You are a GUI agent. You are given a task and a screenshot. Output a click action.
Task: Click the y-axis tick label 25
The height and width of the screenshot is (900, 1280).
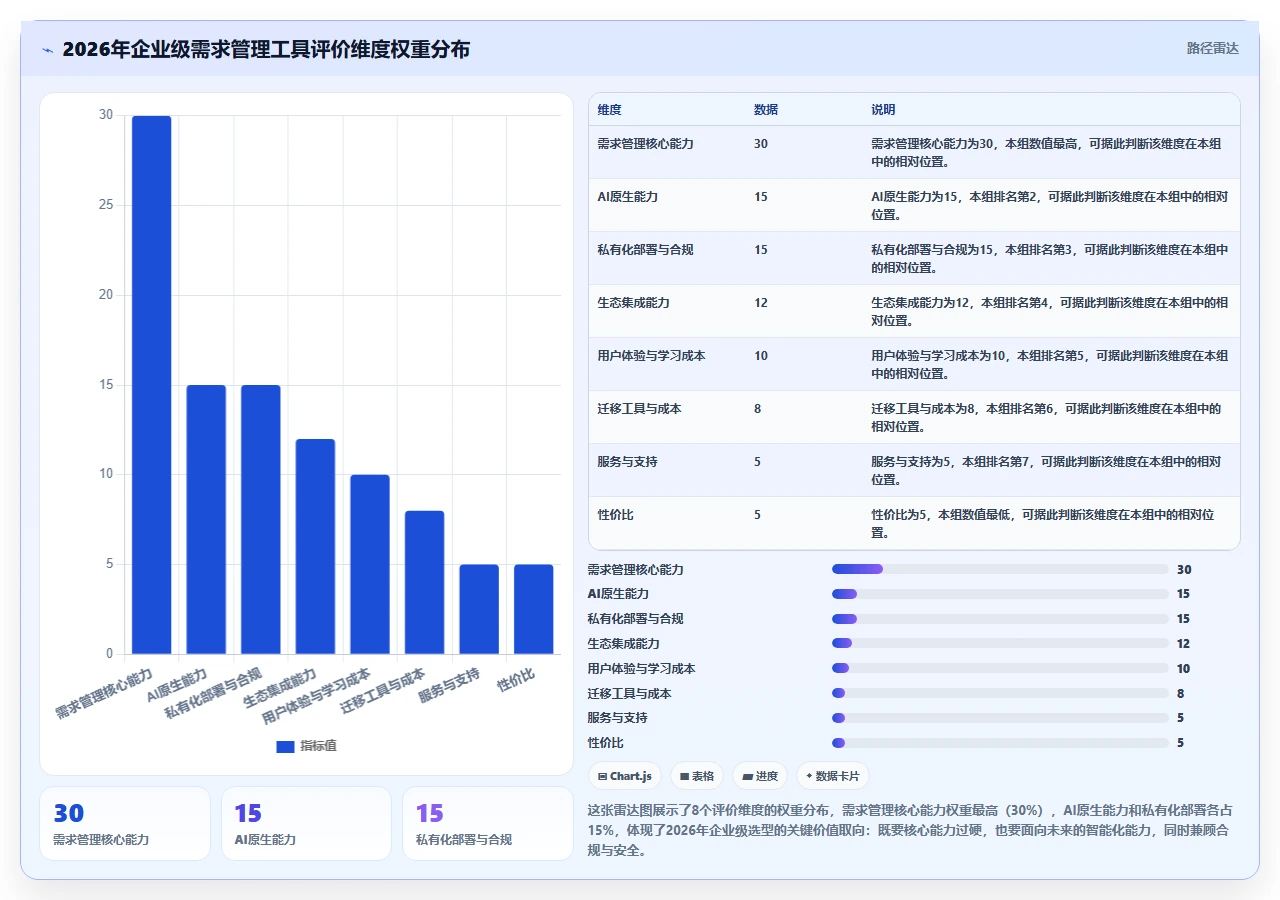[x=106, y=205]
